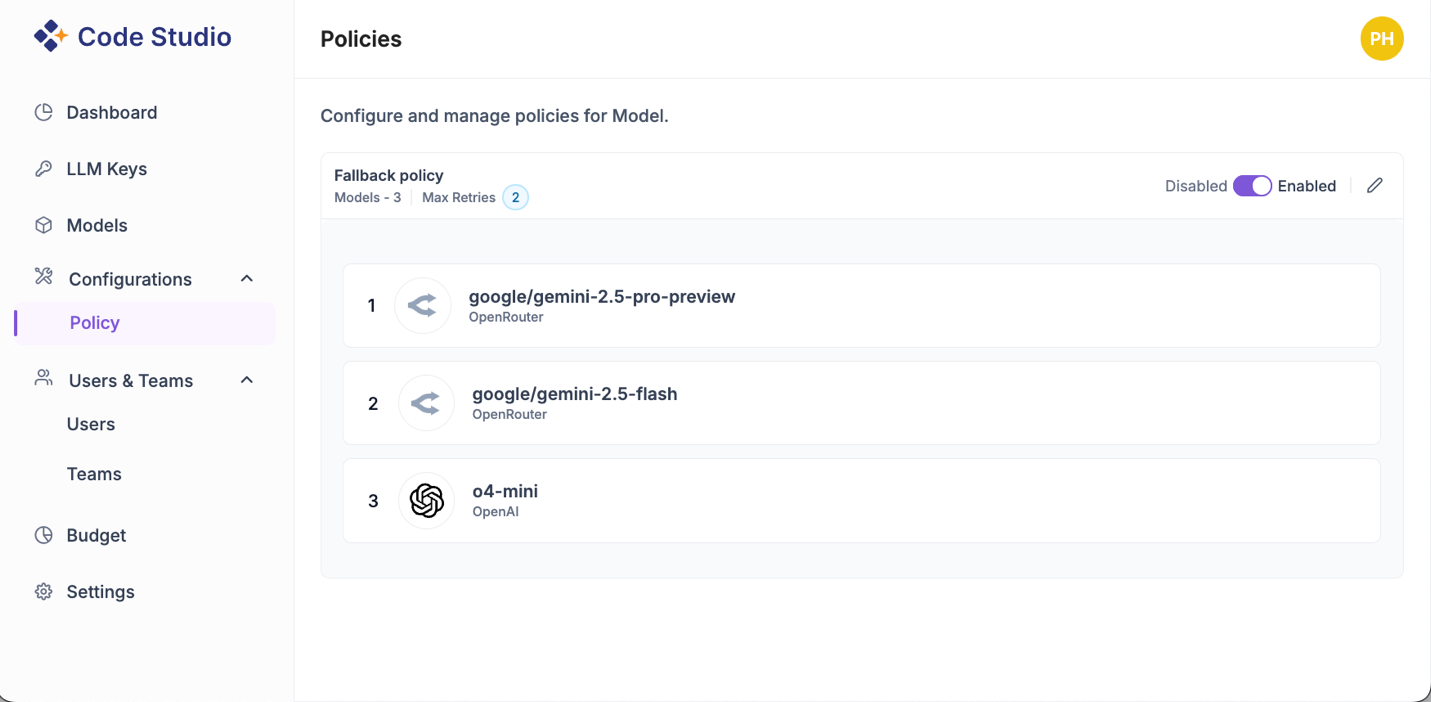The height and width of the screenshot is (702, 1431).
Task: Click the OpenAI logo next to o4-mini
Action: pyautogui.click(x=426, y=500)
